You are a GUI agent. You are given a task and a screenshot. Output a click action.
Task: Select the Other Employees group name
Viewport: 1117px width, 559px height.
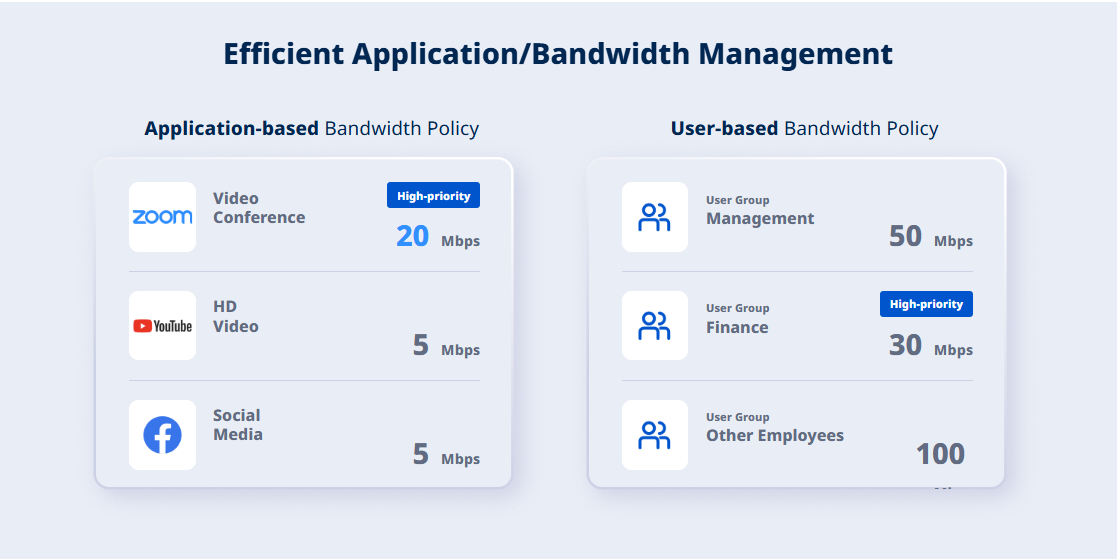click(774, 436)
